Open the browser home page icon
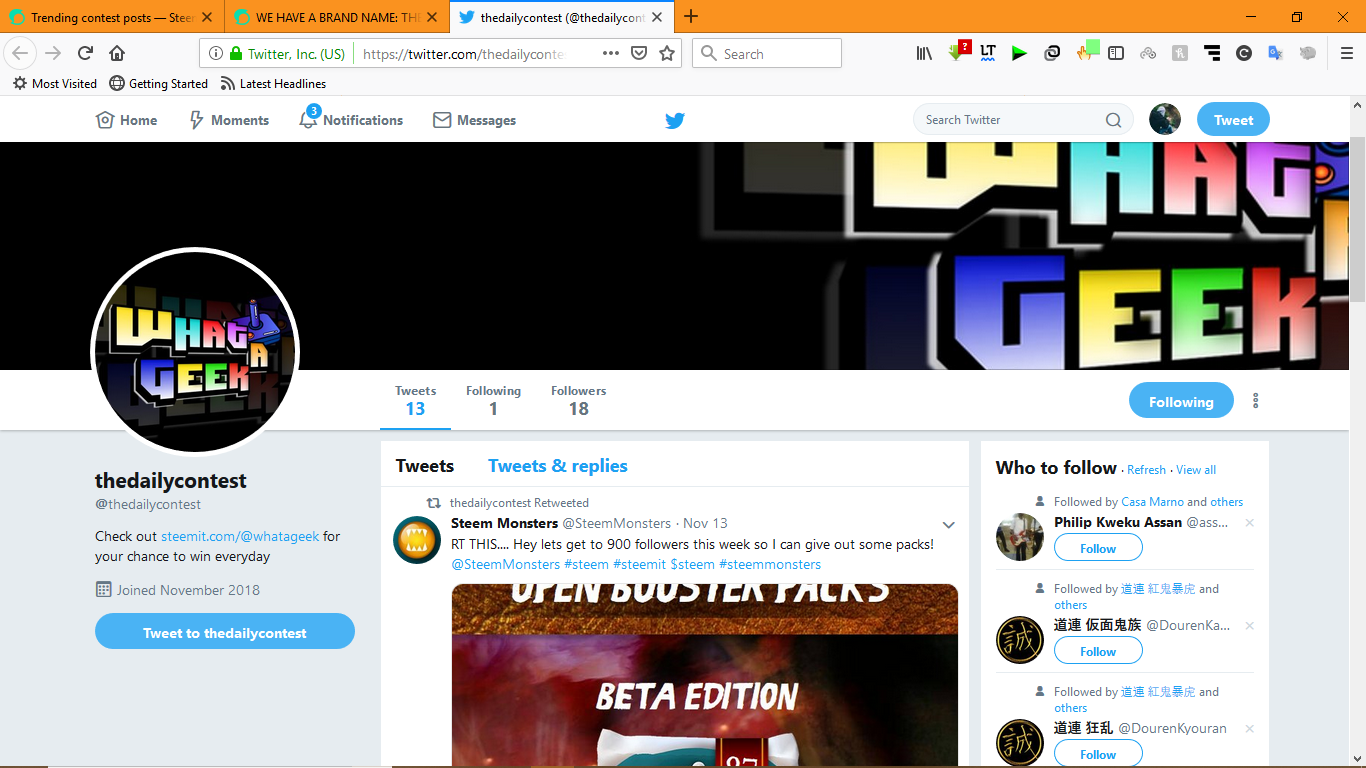The width and height of the screenshot is (1366, 768). 117,54
